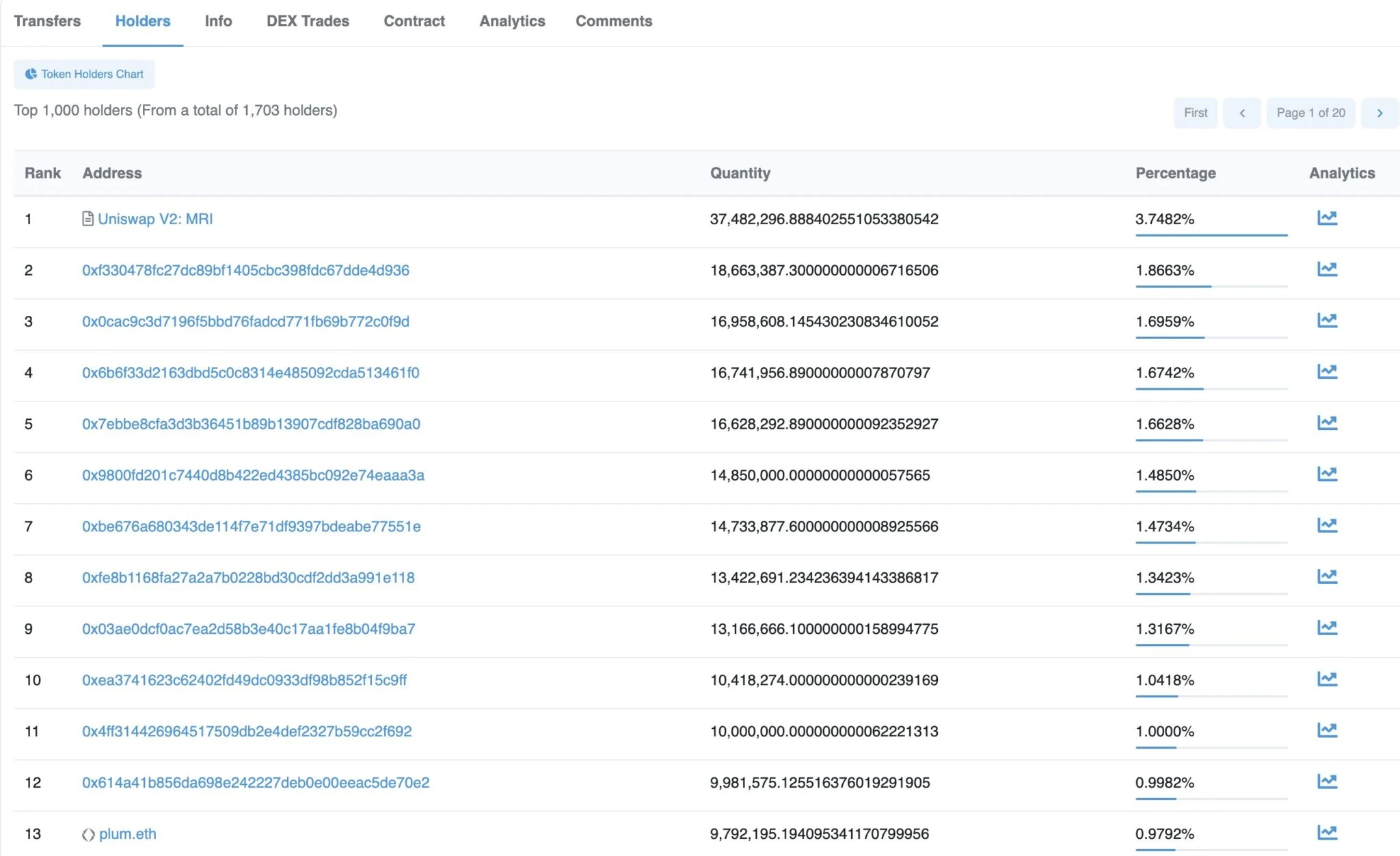Open analytics chart icon for plum.eth row
1400x856 pixels.
1327,833
